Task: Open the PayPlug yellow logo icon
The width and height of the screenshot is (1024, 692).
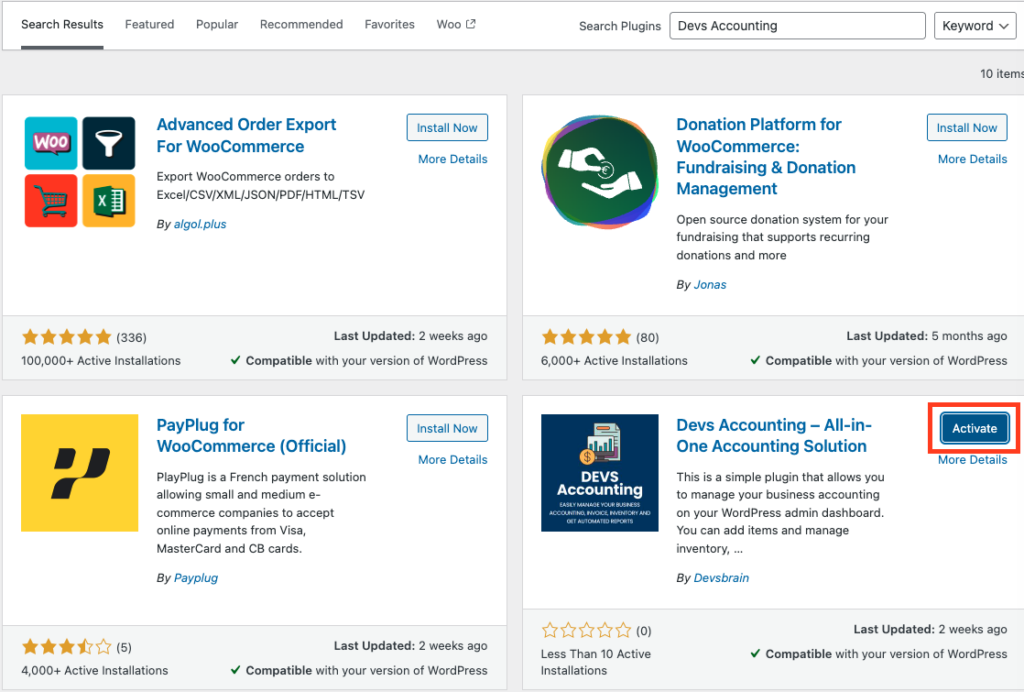Action: [80, 473]
